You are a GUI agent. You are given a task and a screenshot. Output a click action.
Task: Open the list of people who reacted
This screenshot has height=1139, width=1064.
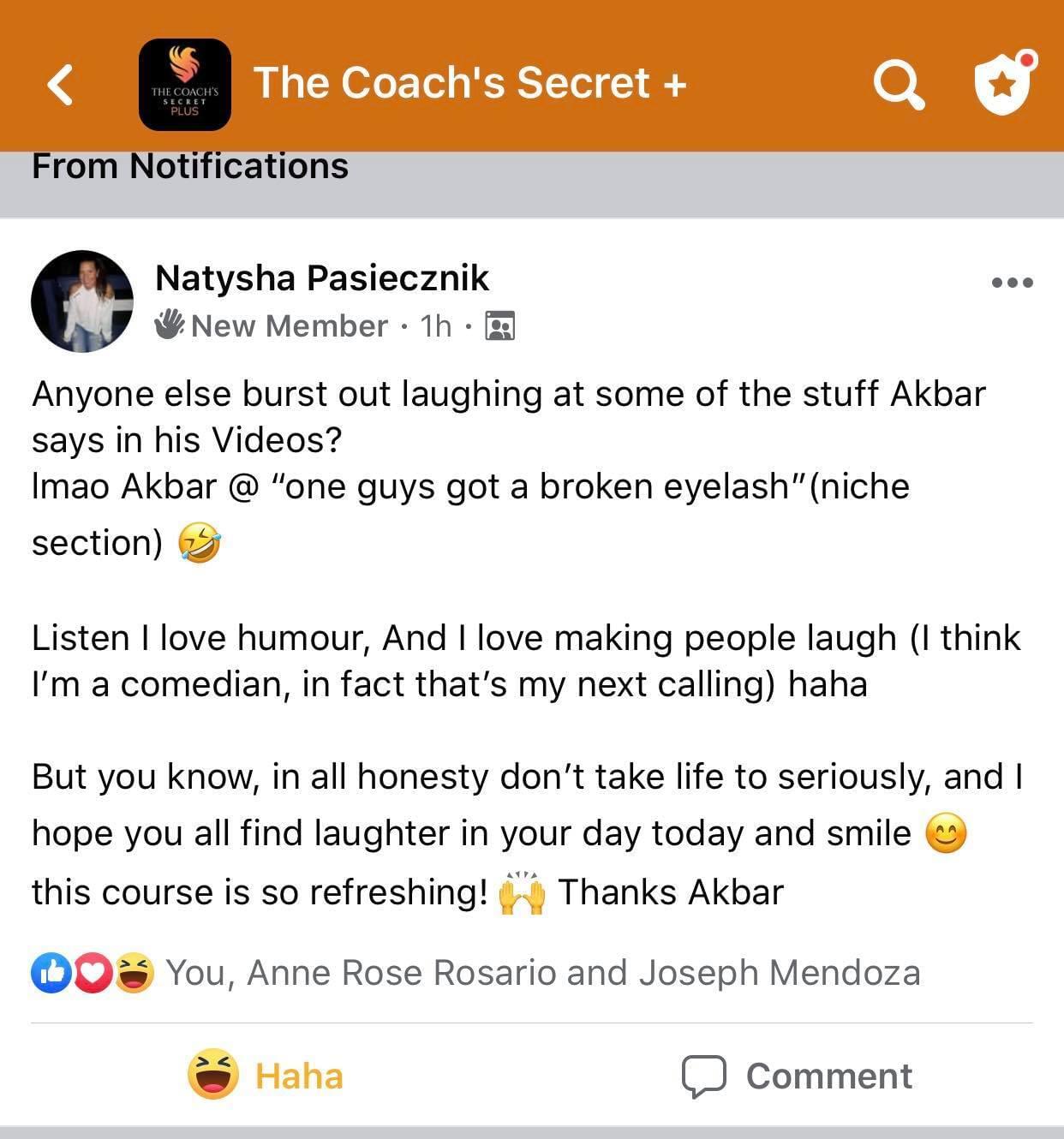coord(542,973)
